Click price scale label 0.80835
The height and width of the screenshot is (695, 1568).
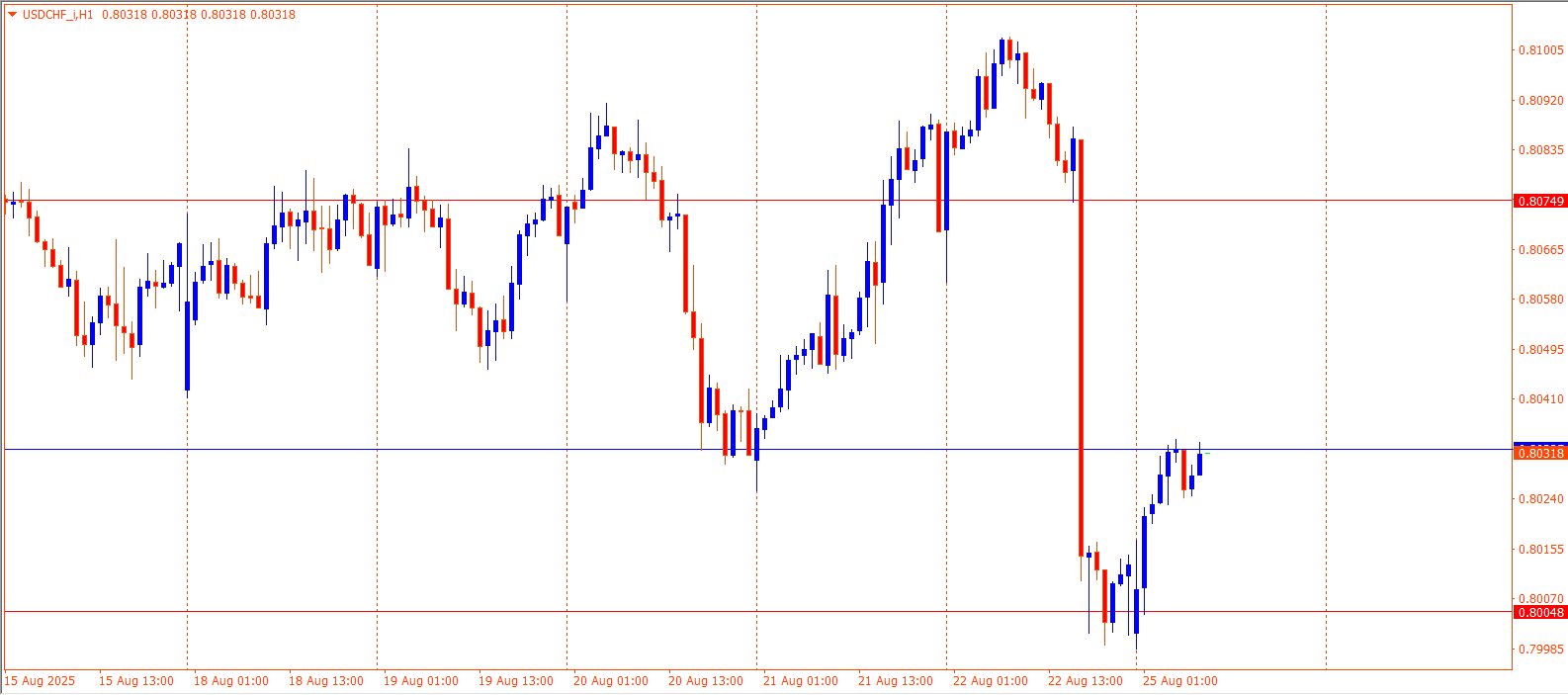[1541, 150]
